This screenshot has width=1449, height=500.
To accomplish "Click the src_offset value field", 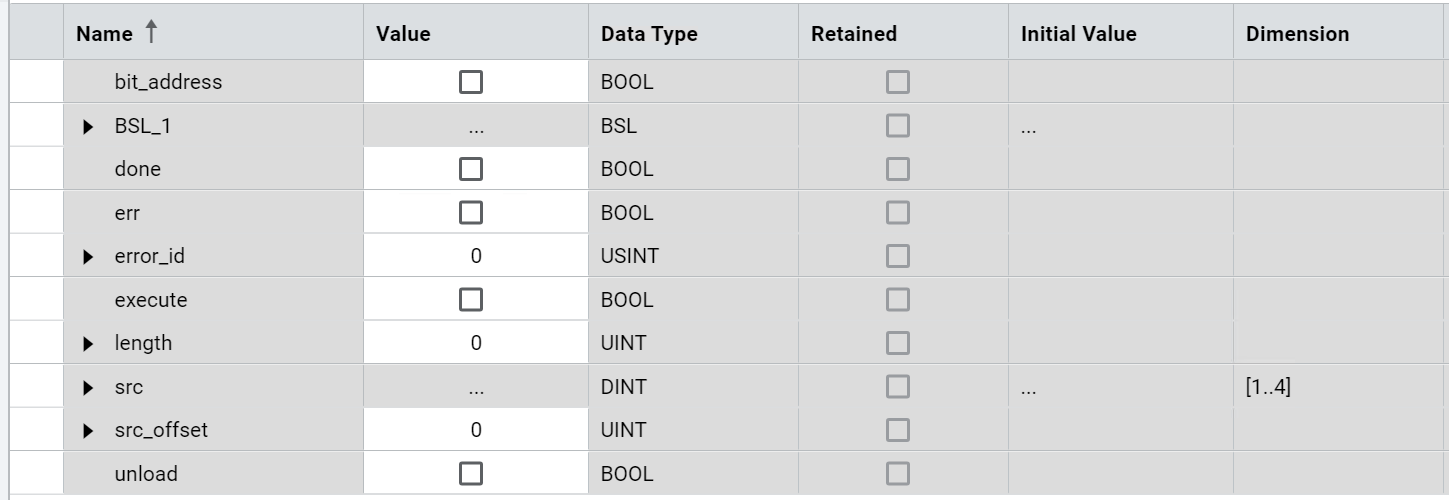I will [x=475, y=431].
